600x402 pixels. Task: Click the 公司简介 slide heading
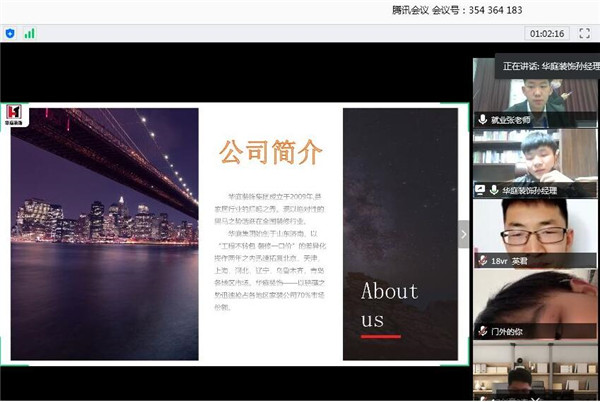tap(271, 152)
